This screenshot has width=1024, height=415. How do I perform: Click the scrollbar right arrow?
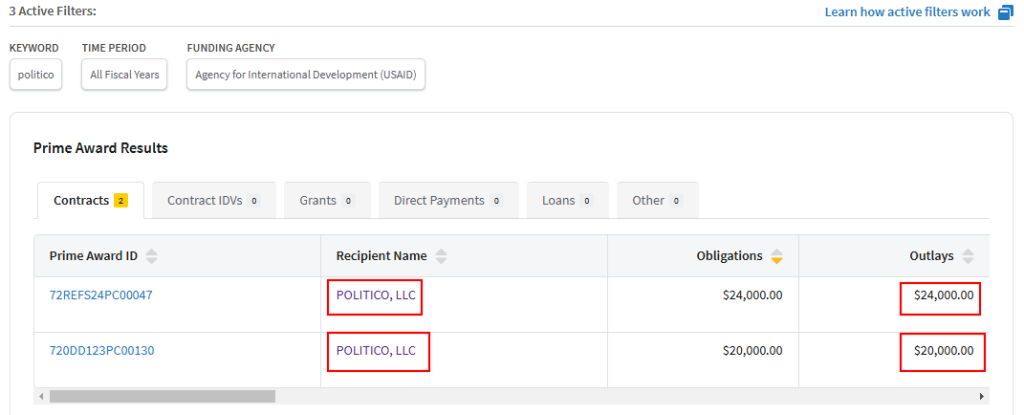(981, 396)
